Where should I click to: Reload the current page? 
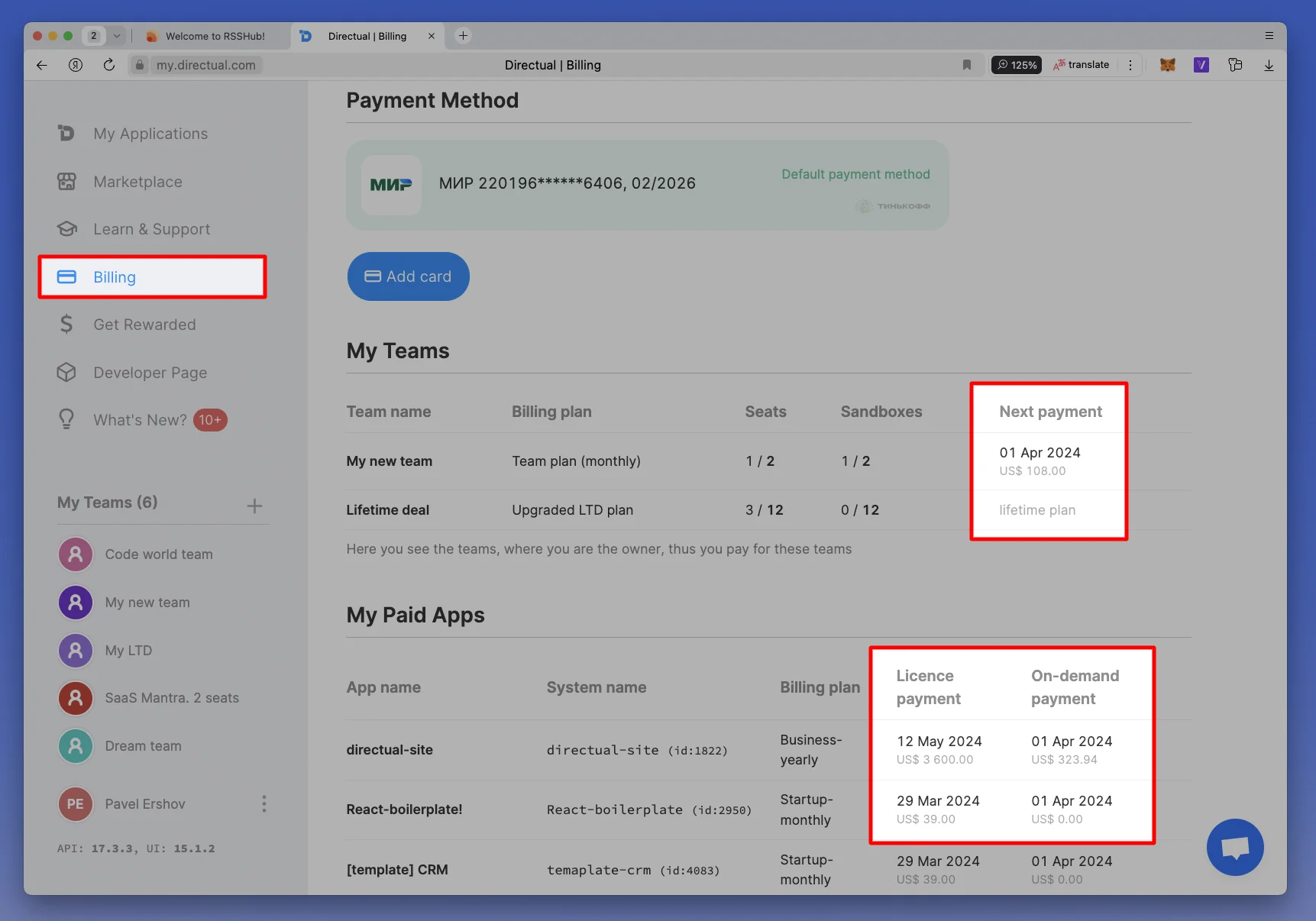coord(109,65)
